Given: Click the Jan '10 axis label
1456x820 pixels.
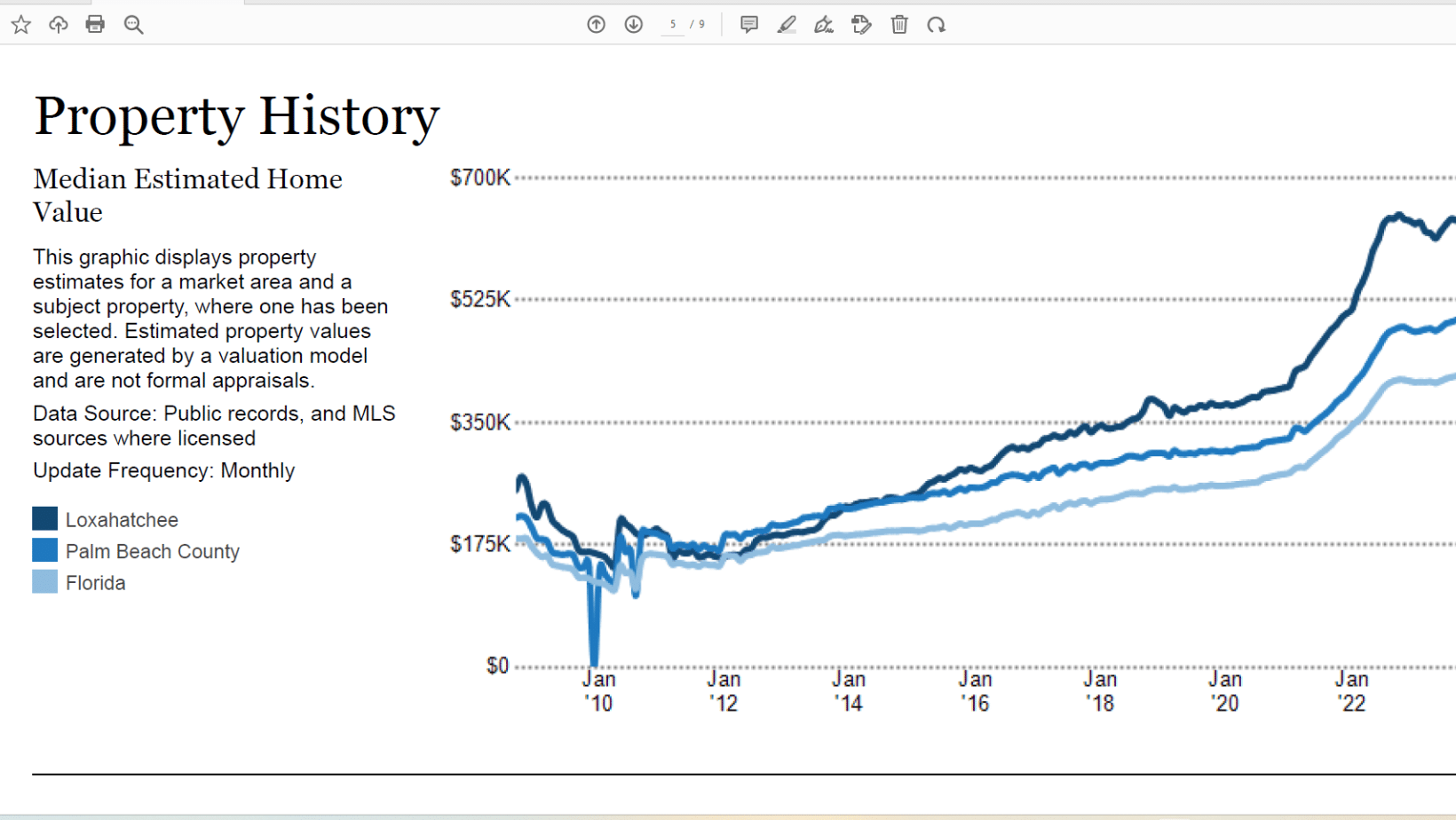Looking at the screenshot, I should pyautogui.click(x=599, y=691).
